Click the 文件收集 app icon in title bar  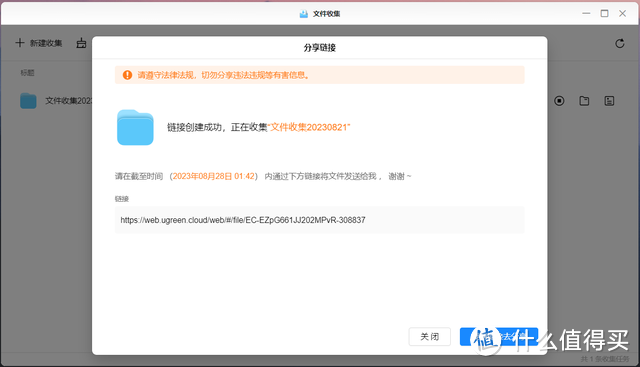pyautogui.click(x=304, y=14)
